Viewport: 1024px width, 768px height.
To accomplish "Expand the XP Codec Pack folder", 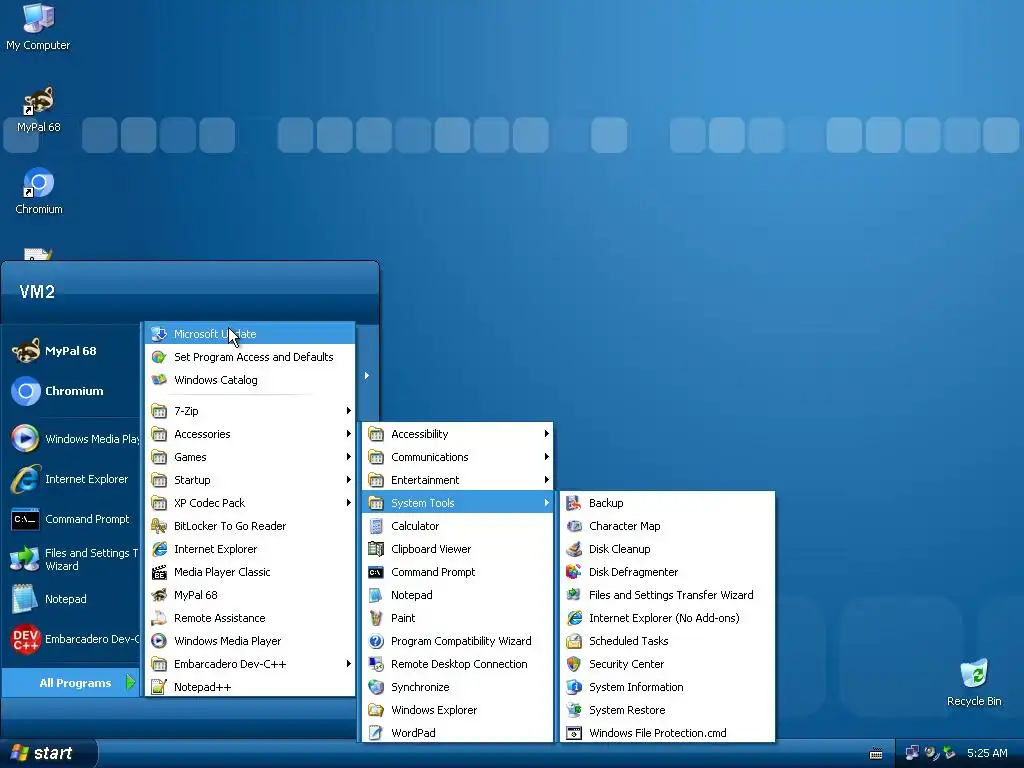I will tap(250, 503).
